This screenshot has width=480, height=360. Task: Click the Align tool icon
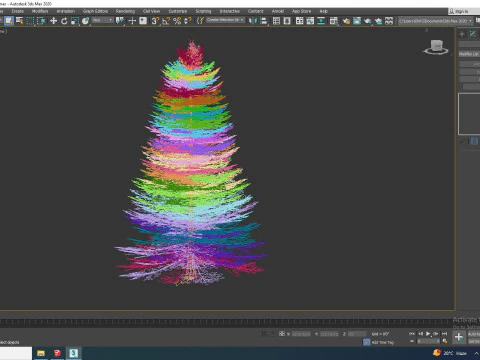pyautogui.click(x=264, y=21)
